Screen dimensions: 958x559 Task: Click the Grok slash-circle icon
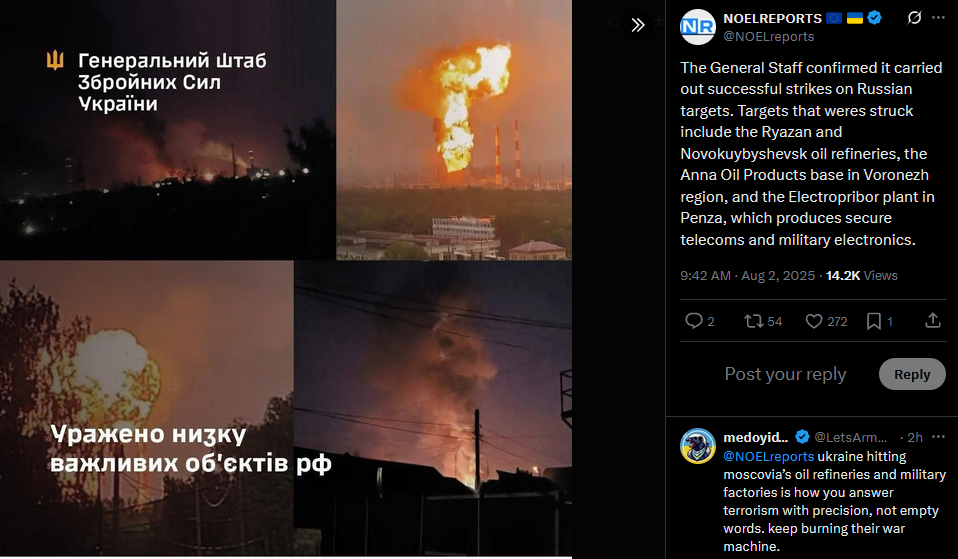tap(914, 18)
